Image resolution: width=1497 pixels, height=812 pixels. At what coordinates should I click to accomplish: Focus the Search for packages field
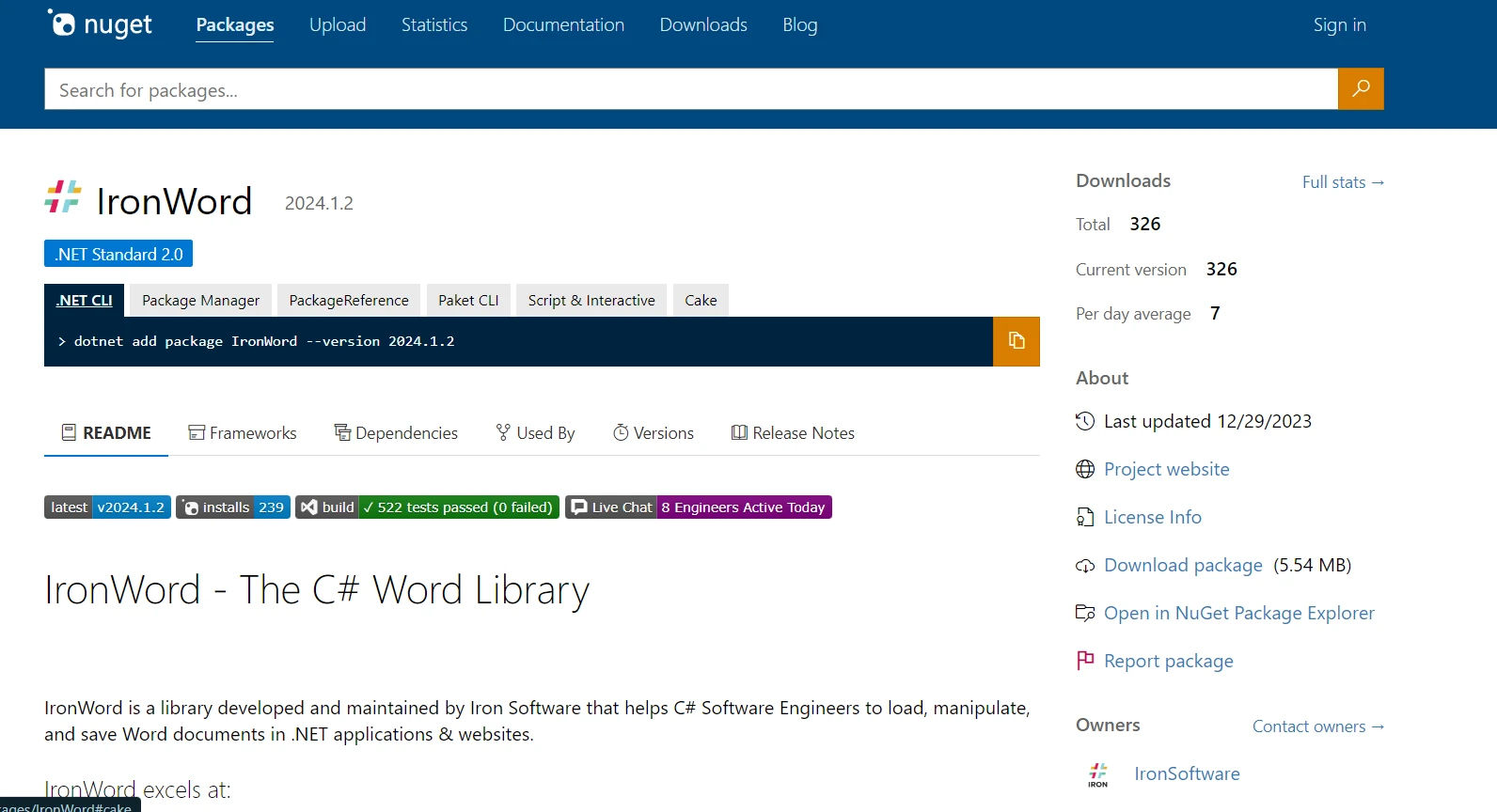pos(690,90)
